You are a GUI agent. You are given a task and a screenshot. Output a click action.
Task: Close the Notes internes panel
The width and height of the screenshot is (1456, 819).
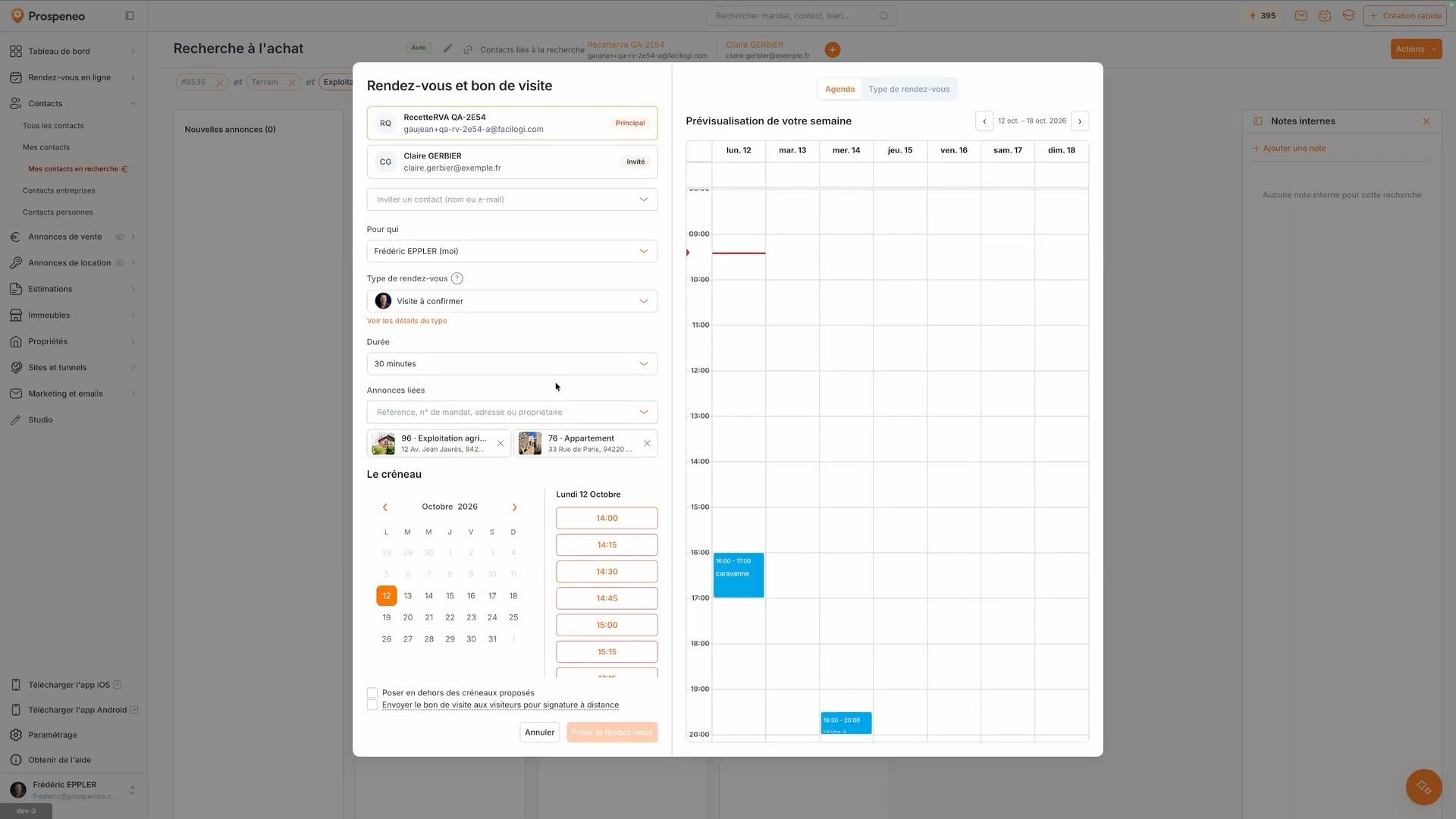click(1426, 121)
